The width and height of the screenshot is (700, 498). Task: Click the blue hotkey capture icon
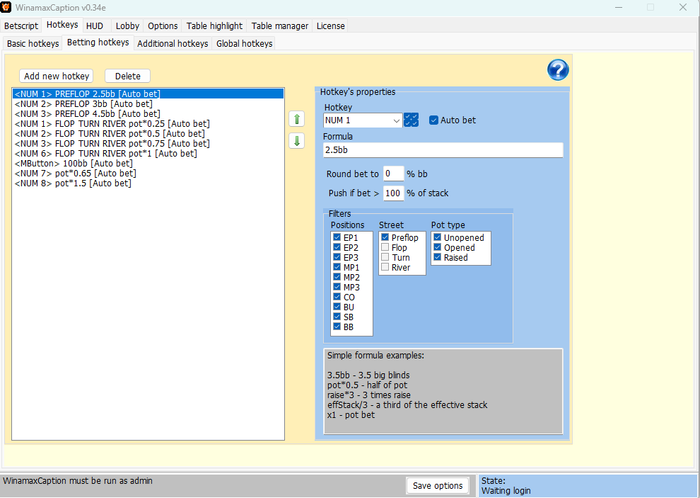pyautogui.click(x=411, y=120)
